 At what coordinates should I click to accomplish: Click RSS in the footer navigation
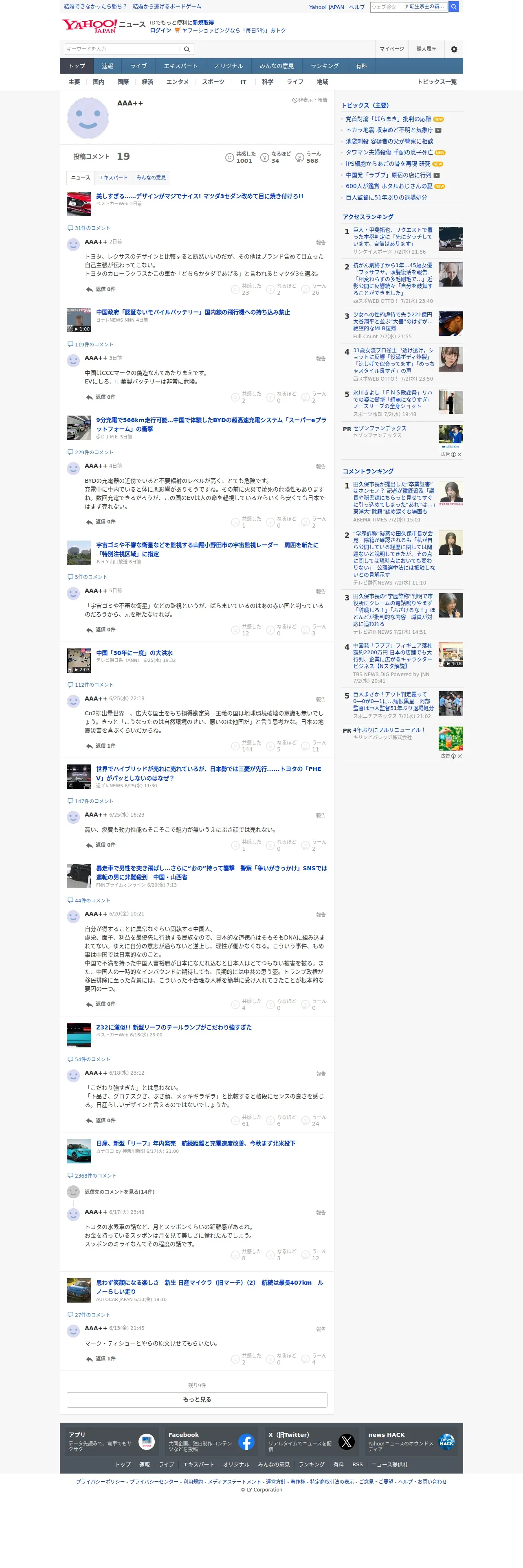tap(357, 1465)
